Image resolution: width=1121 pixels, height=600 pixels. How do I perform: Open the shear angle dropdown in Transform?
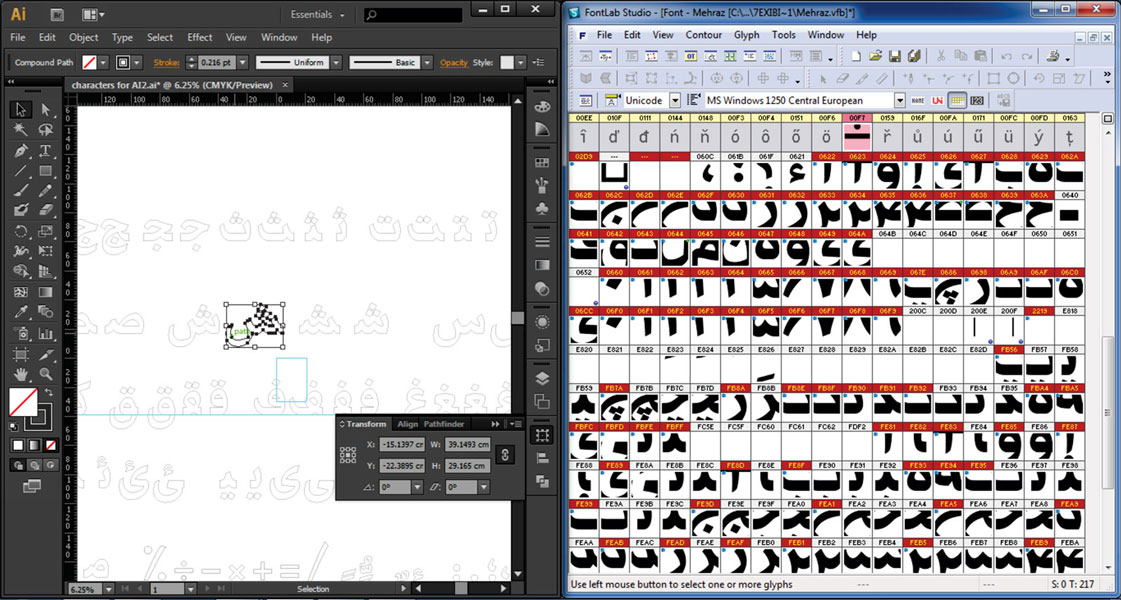click(483, 487)
